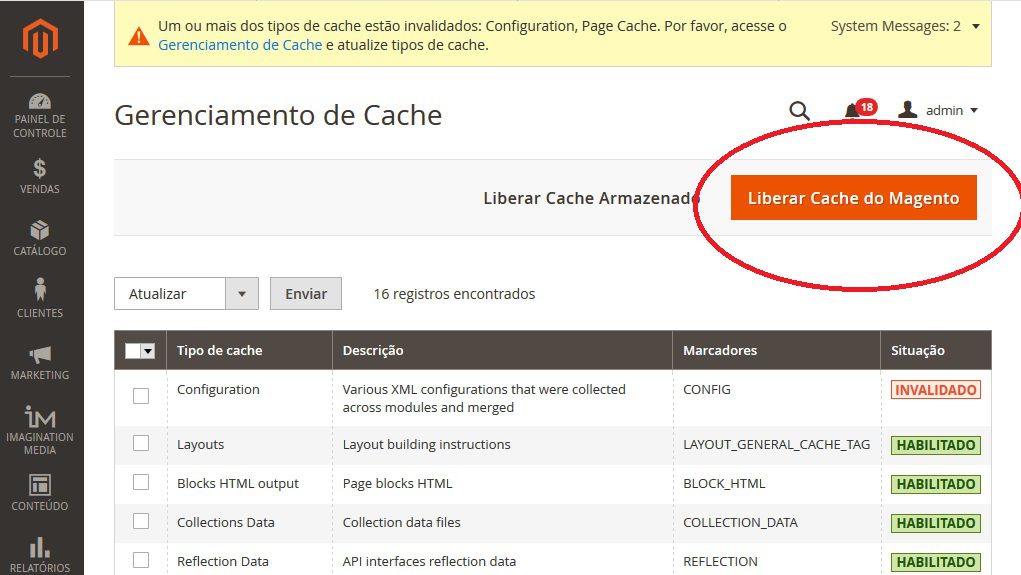Open the Atualizar action dropdown
1021x575 pixels.
pyautogui.click(x=186, y=294)
